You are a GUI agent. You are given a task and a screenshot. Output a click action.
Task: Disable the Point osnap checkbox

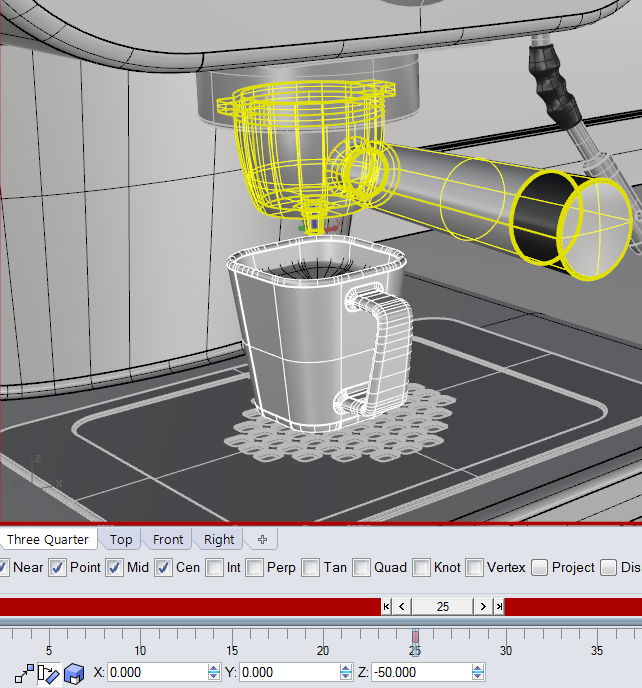tap(58, 568)
